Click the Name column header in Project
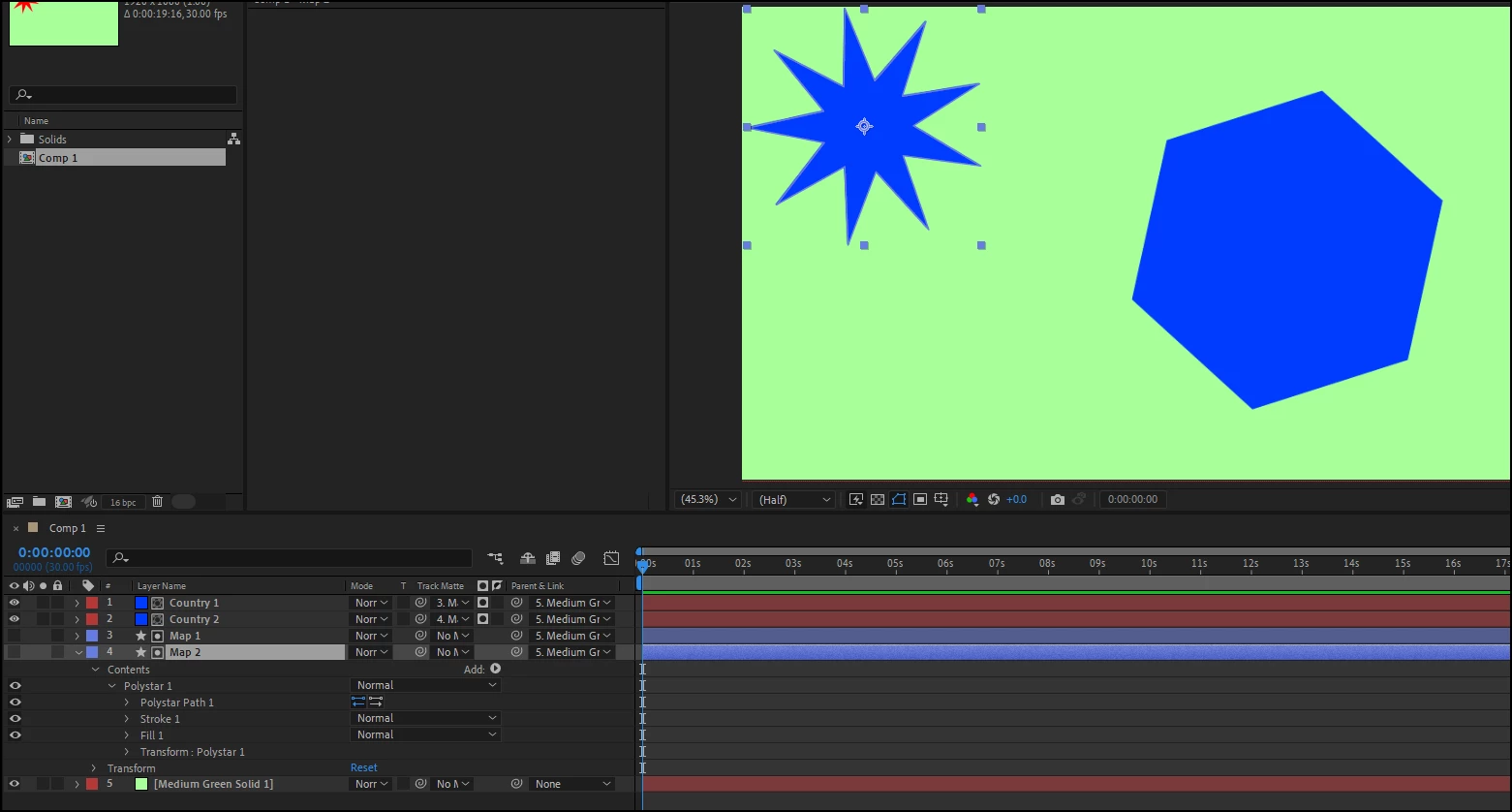 [x=36, y=121]
